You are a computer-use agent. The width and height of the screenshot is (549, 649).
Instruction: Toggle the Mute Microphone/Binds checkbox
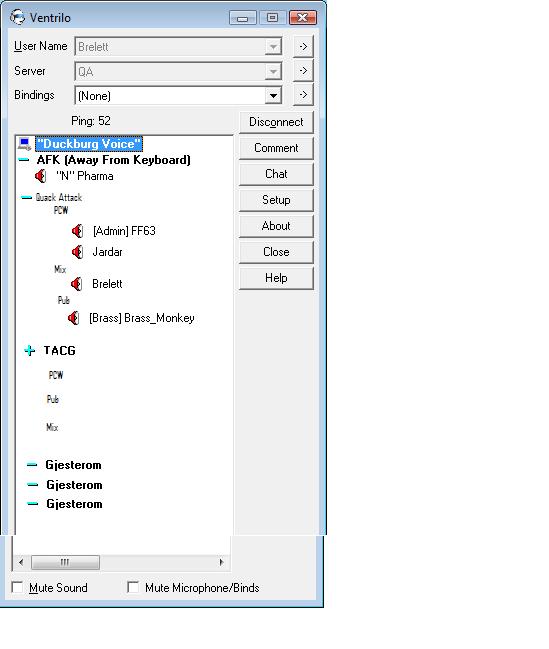click(x=133, y=587)
